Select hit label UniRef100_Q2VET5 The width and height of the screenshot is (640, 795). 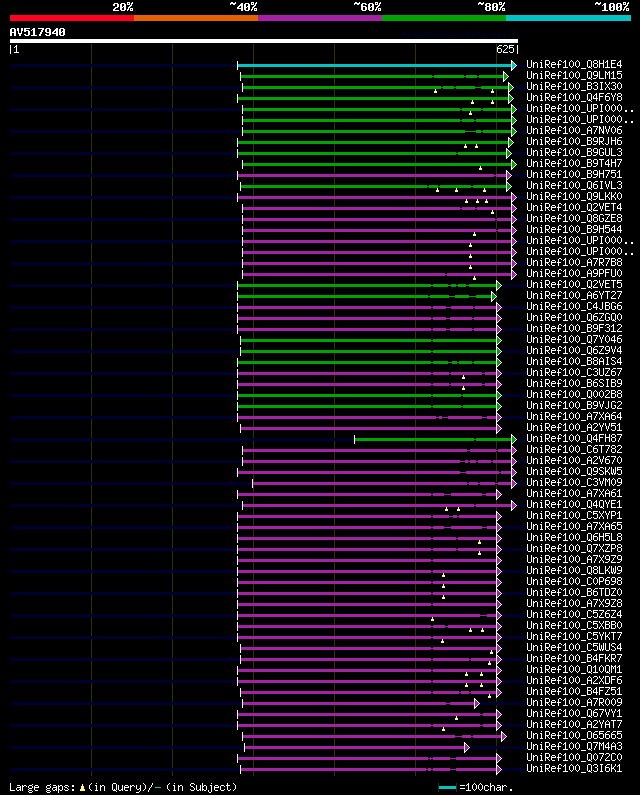coord(574,284)
